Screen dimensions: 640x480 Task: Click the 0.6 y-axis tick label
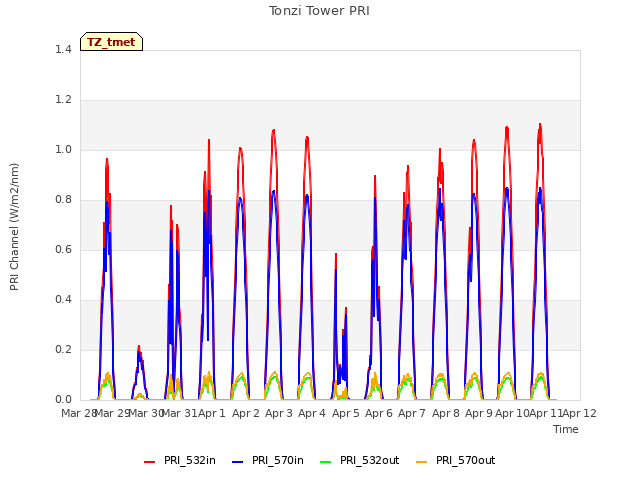coord(63,249)
